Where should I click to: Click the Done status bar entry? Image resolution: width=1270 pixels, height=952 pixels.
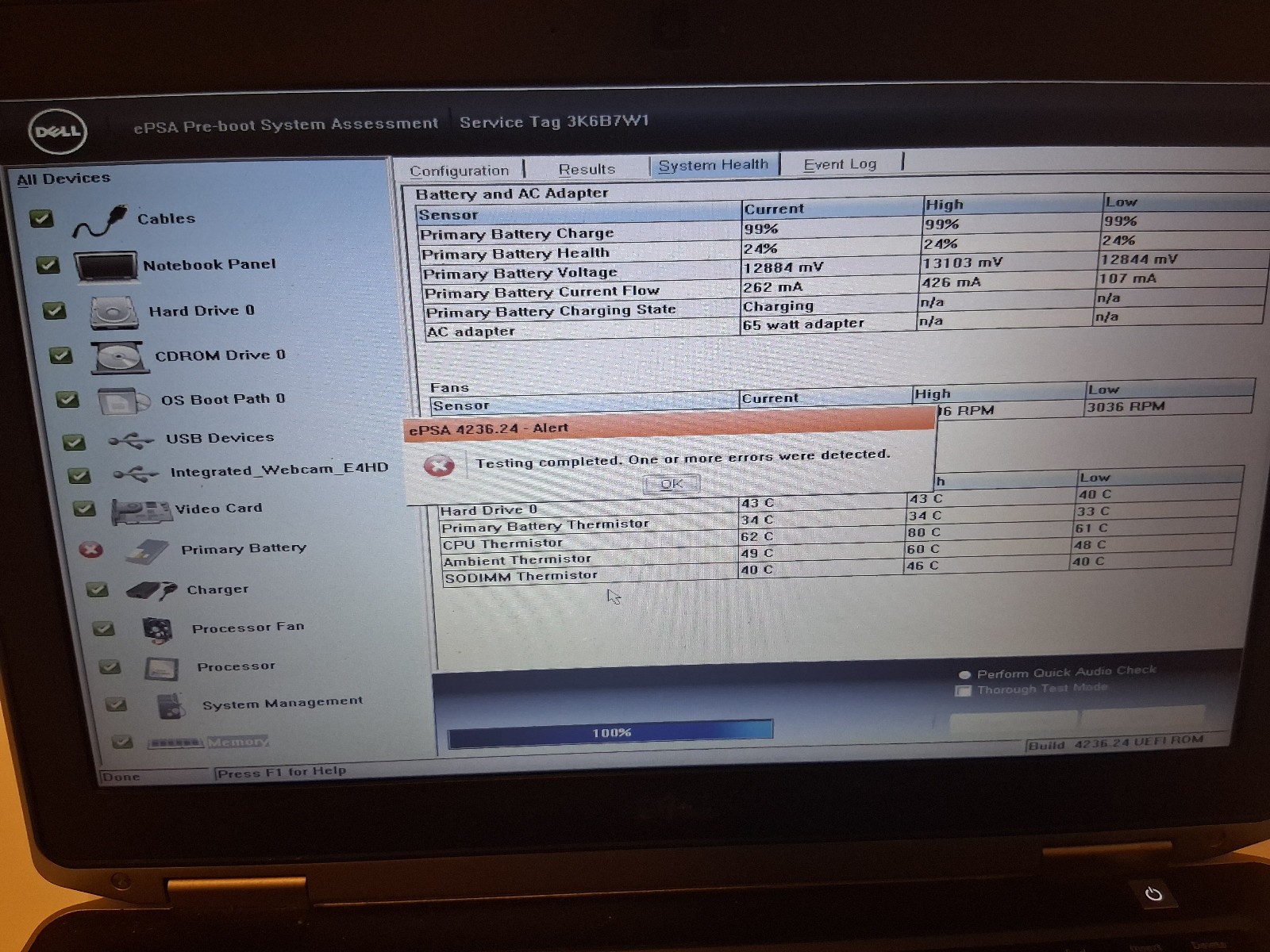[x=121, y=777]
